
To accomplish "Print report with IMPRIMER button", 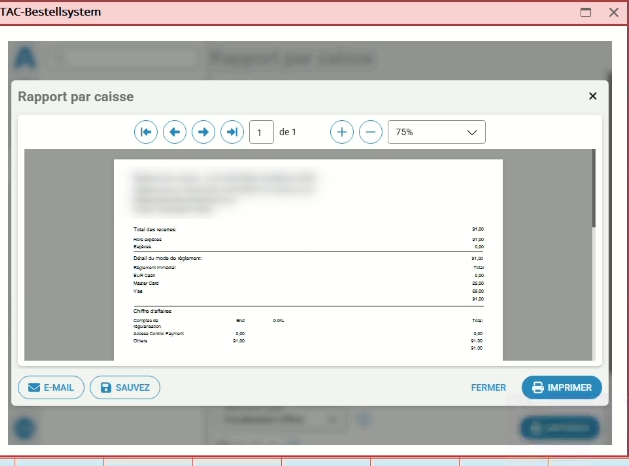I will [562, 388].
